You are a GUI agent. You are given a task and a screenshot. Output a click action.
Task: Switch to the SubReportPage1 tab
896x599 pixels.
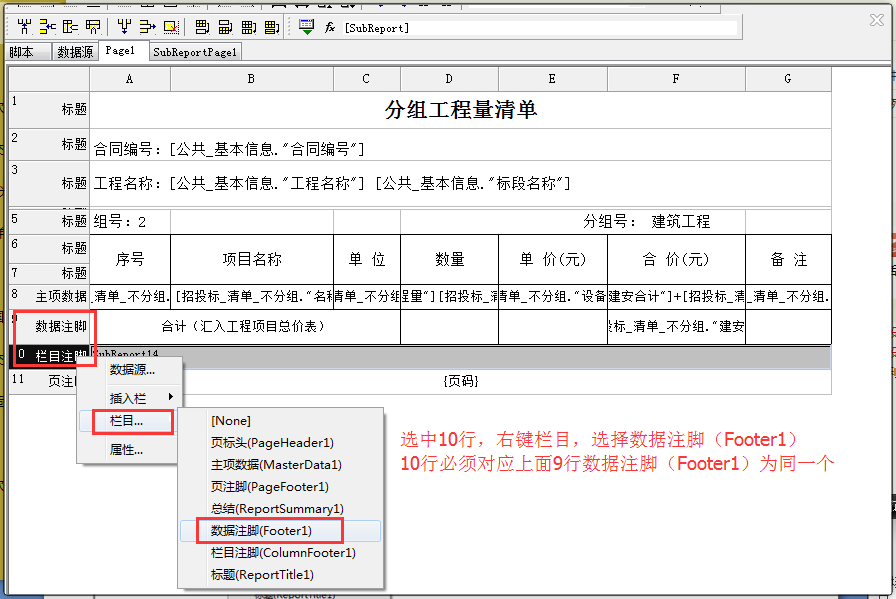tap(195, 52)
